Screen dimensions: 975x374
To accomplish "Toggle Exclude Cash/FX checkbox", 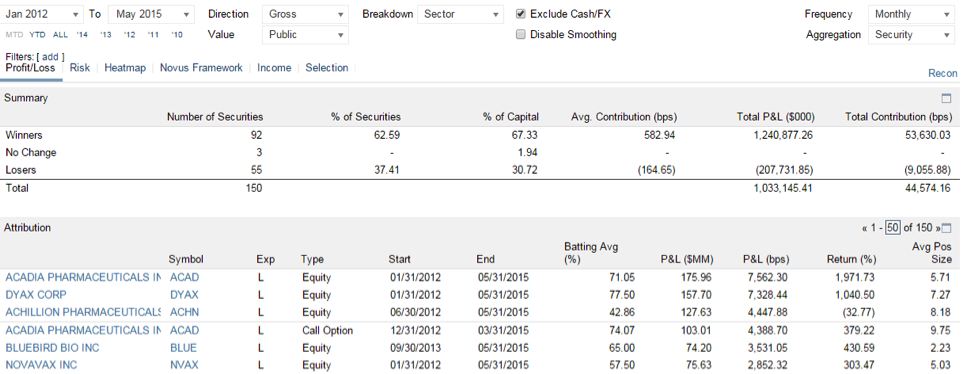I will (521, 14).
